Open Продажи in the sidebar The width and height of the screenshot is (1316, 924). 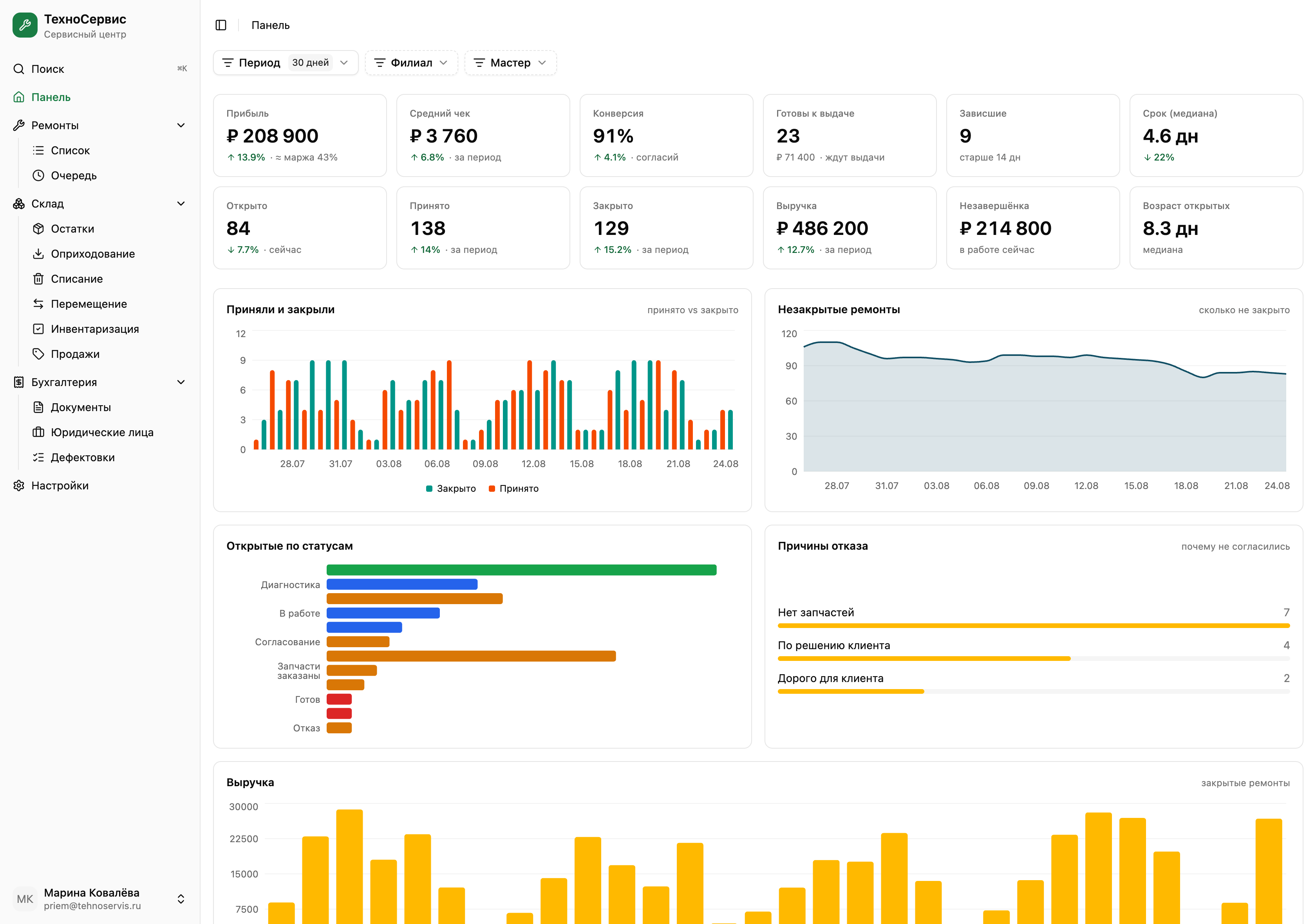[x=109, y=354]
